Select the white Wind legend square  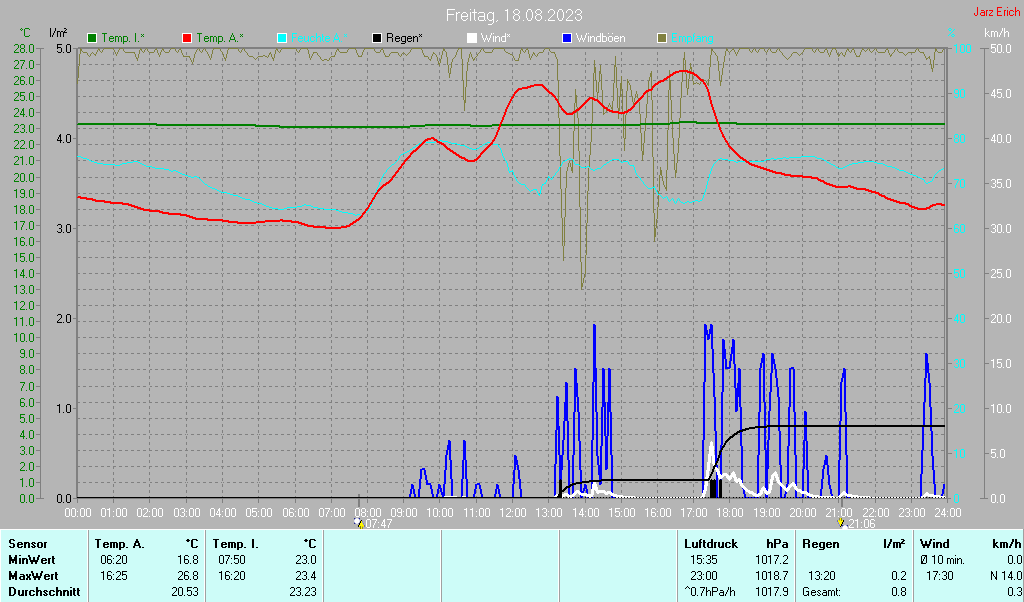pyautogui.click(x=472, y=38)
